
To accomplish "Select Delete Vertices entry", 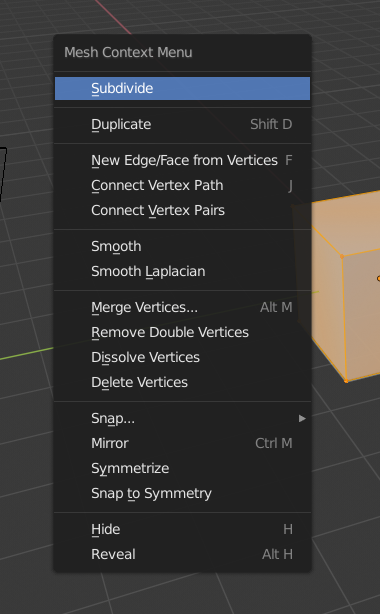I will [x=182, y=382].
